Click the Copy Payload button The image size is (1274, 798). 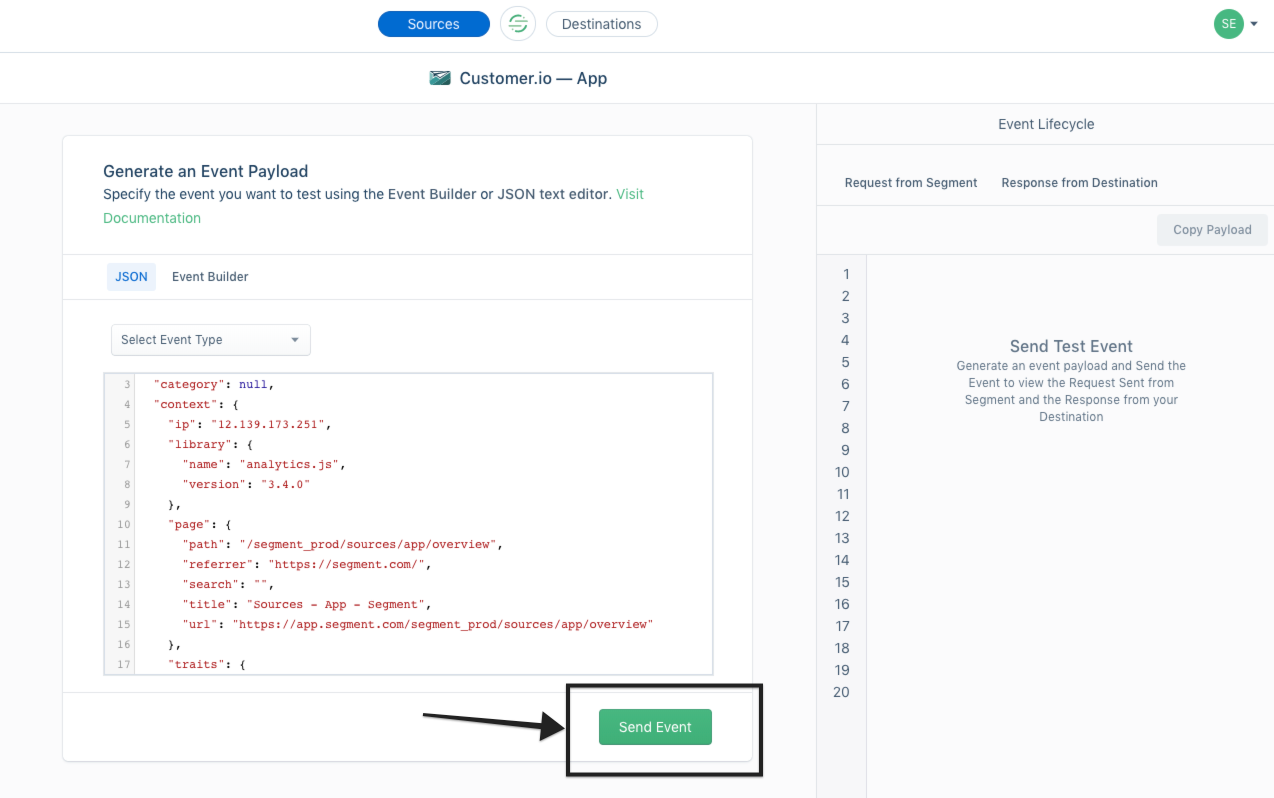1212,230
